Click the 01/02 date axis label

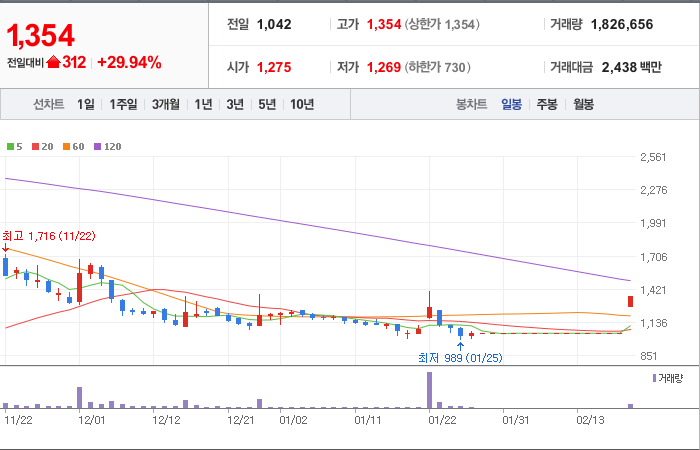pyautogui.click(x=293, y=420)
